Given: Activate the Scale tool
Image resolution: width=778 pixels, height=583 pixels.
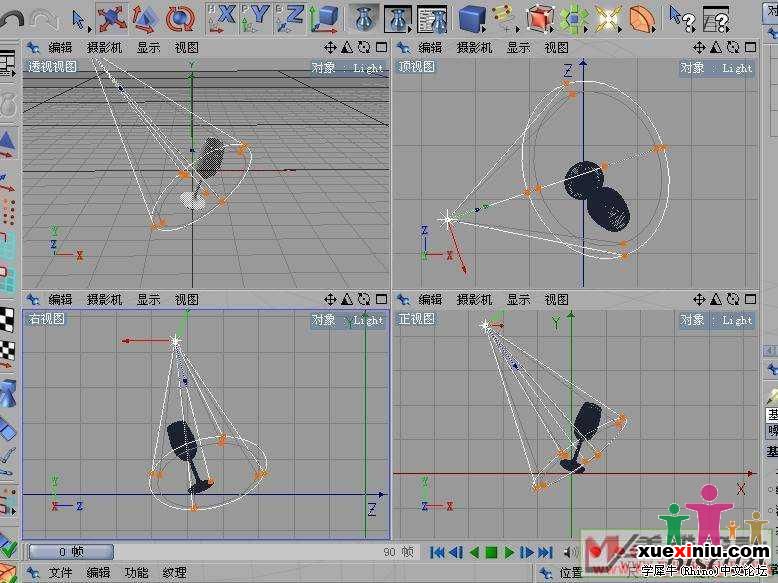Looking at the screenshot, I should pyautogui.click(x=144, y=20).
